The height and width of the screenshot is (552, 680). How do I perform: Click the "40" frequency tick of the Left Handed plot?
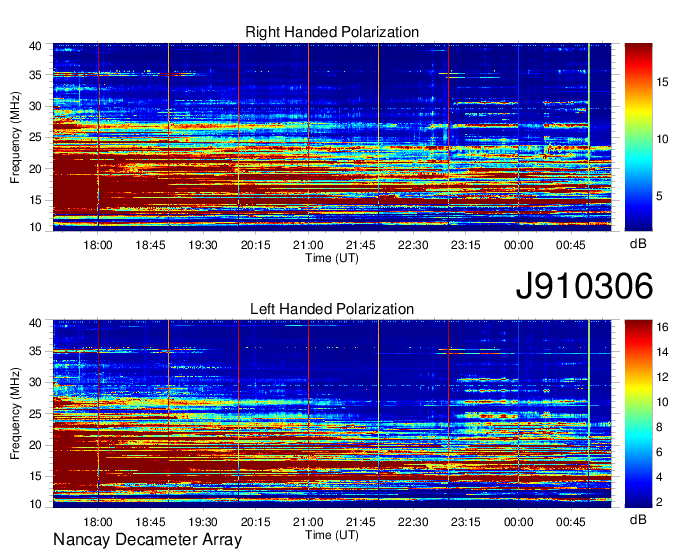tap(35, 323)
